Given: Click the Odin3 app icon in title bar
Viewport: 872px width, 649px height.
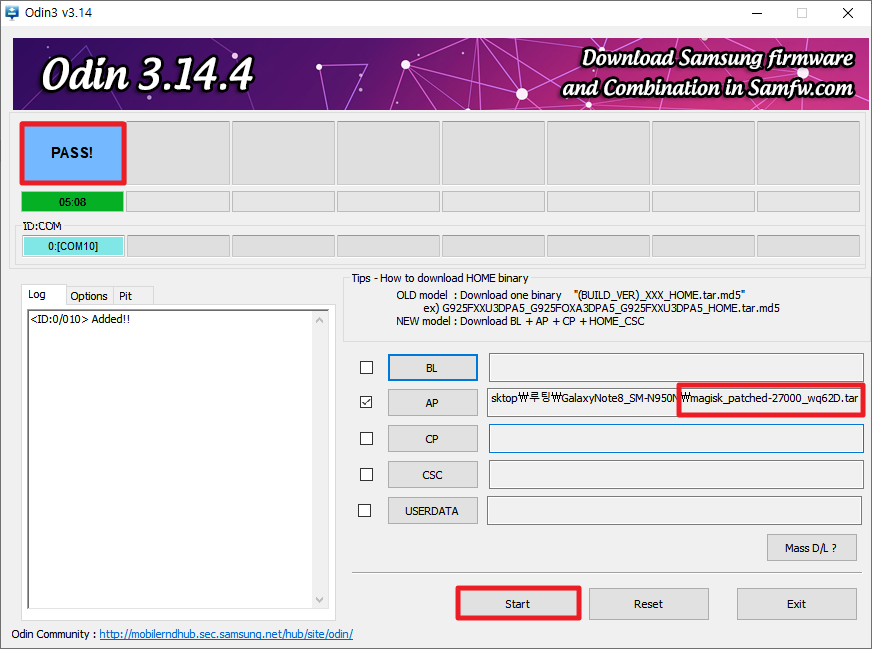Looking at the screenshot, I should pyautogui.click(x=12, y=12).
